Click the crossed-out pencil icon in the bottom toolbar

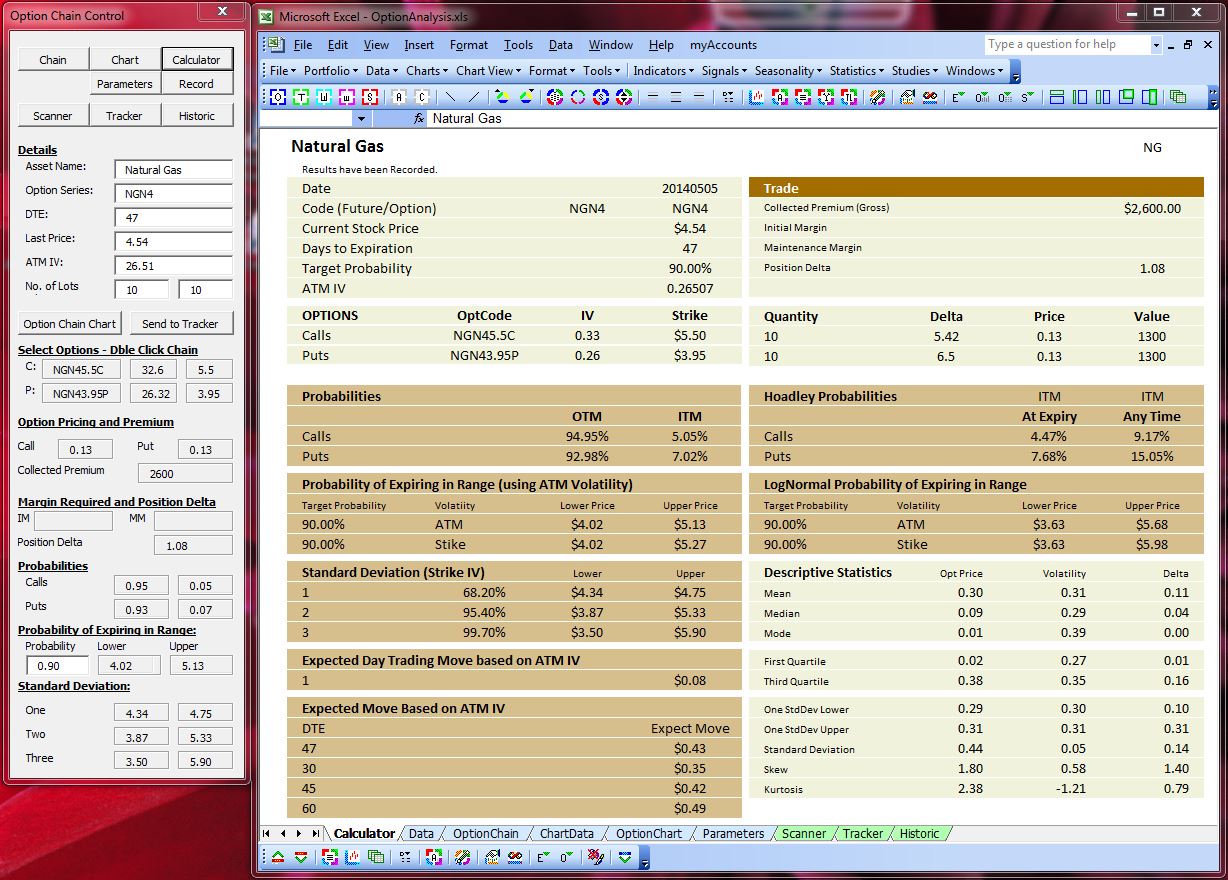pyautogui.click(x=596, y=857)
